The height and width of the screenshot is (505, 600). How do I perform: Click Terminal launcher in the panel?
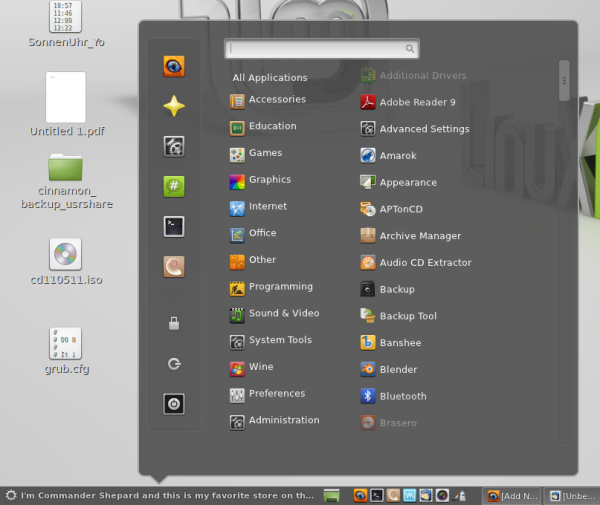(377, 495)
